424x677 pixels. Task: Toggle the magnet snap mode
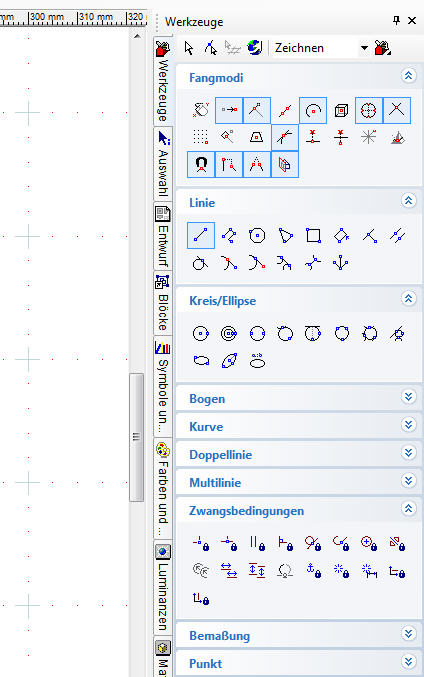[x=201, y=165]
